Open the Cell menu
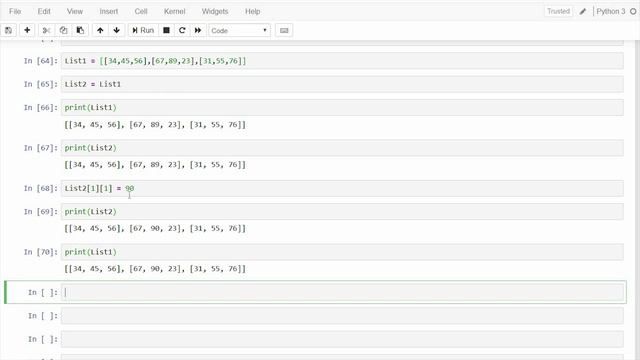Image resolution: width=640 pixels, height=360 pixels. pyautogui.click(x=141, y=11)
